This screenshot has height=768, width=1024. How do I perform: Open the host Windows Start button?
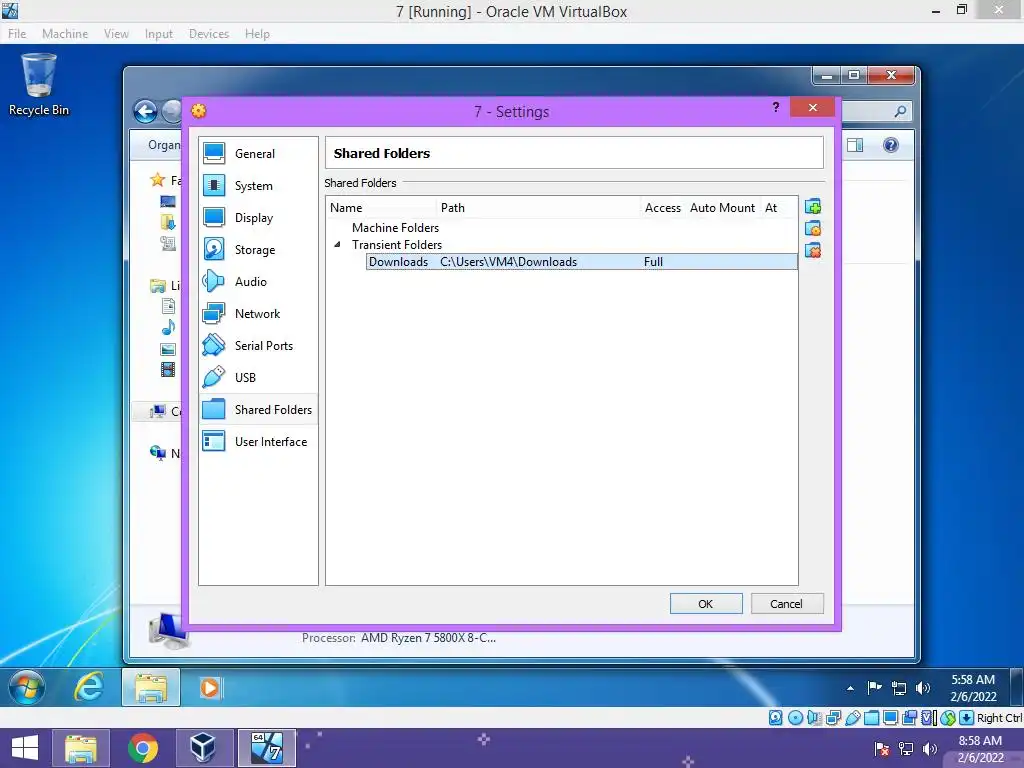point(25,748)
